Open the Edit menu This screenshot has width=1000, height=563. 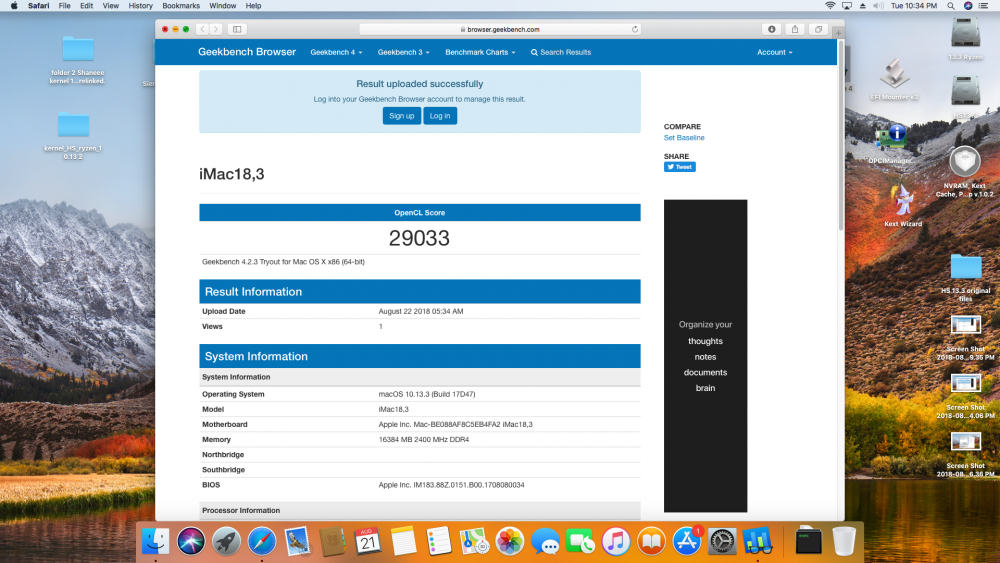click(x=87, y=6)
